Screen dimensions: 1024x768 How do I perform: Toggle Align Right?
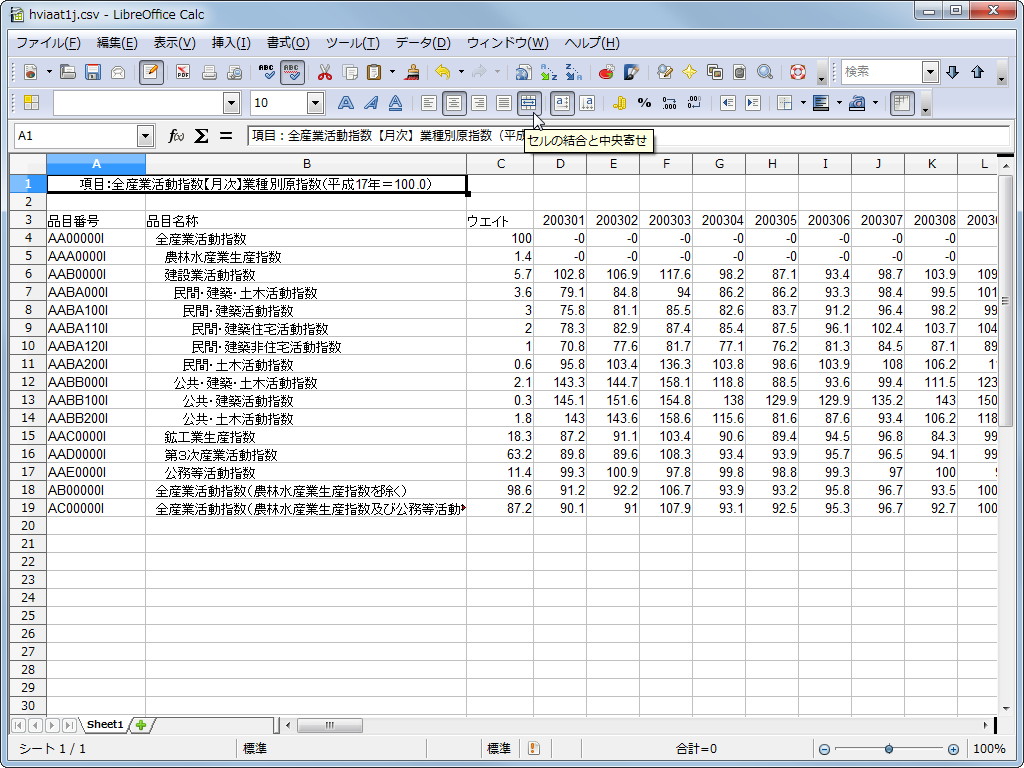point(479,103)
